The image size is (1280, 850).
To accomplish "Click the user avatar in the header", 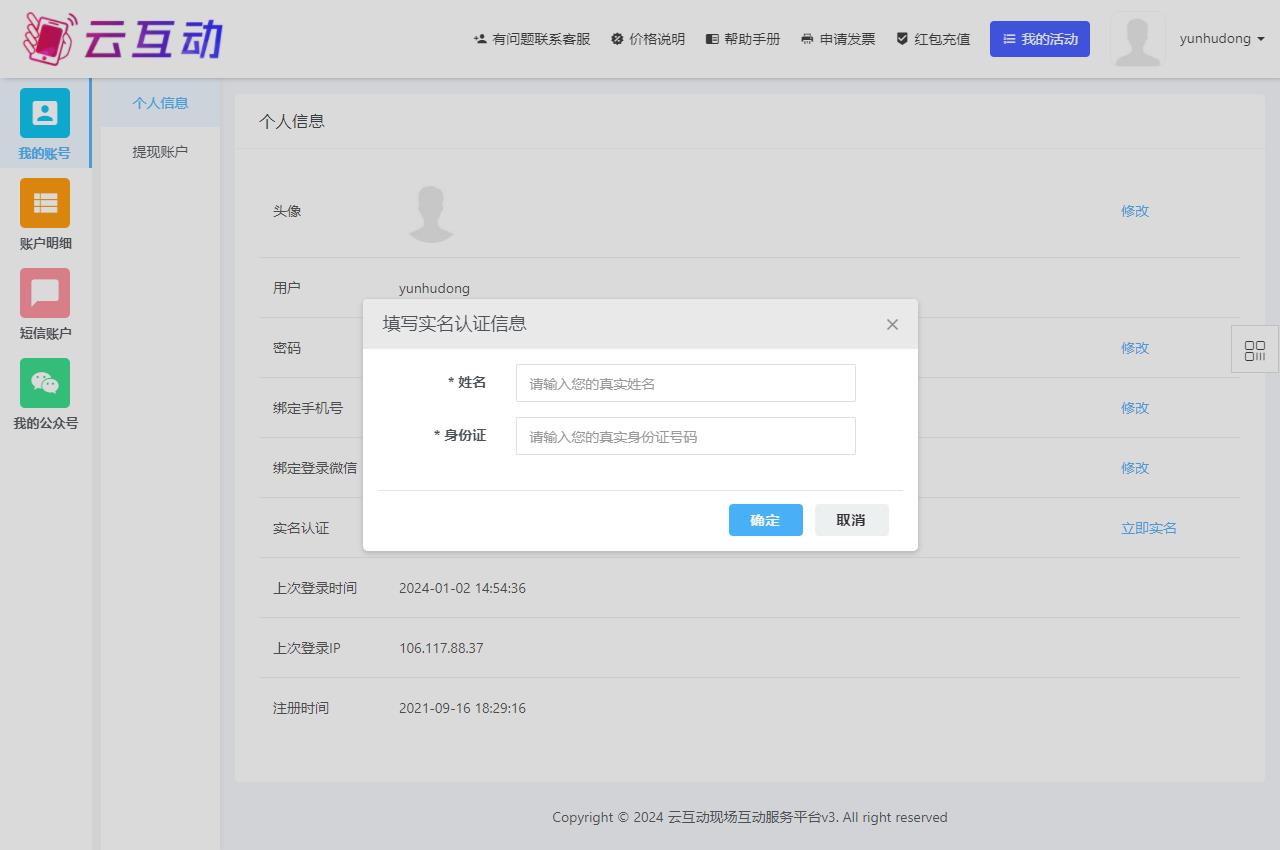I will [x=1137, y=40].
